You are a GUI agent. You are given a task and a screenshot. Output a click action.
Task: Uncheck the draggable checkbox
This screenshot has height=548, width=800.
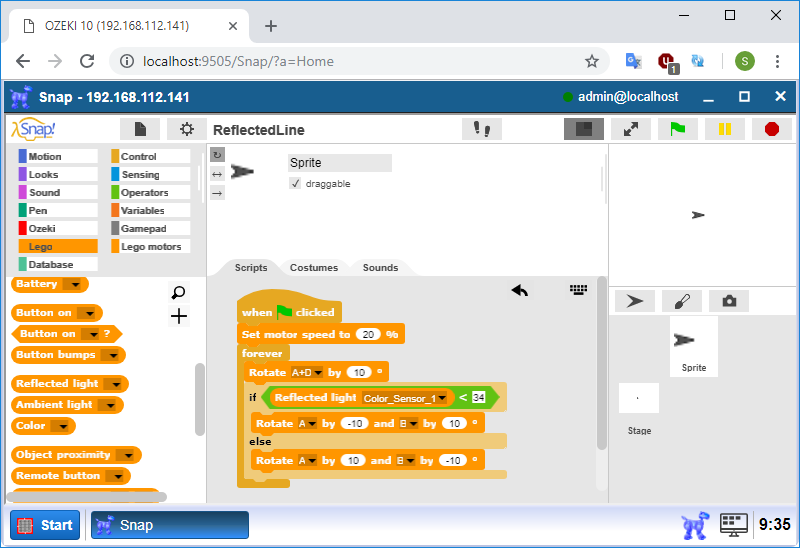(295, 184)
